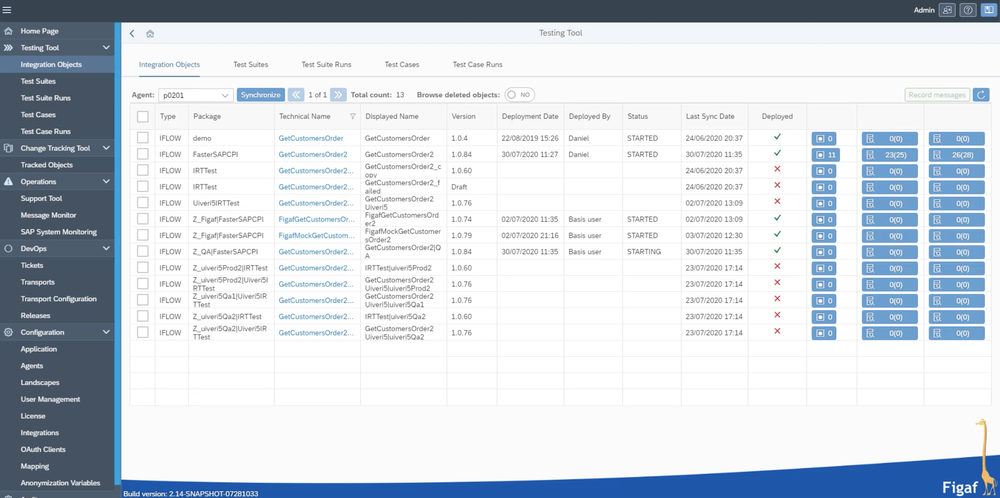The height and width of the screenshot is (498, 1000).
Task: Click the DevOps circle icon in the sidebar
Action: point(8,249)
